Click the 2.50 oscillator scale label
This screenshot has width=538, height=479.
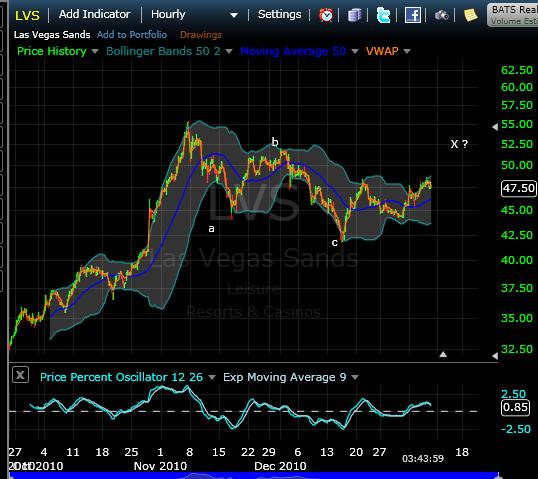coord(513,394)
